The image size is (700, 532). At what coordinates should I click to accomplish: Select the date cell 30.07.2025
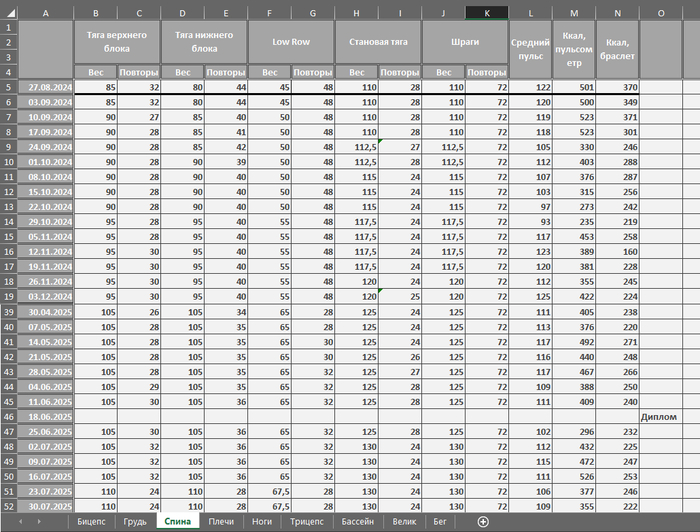[46, 507]
